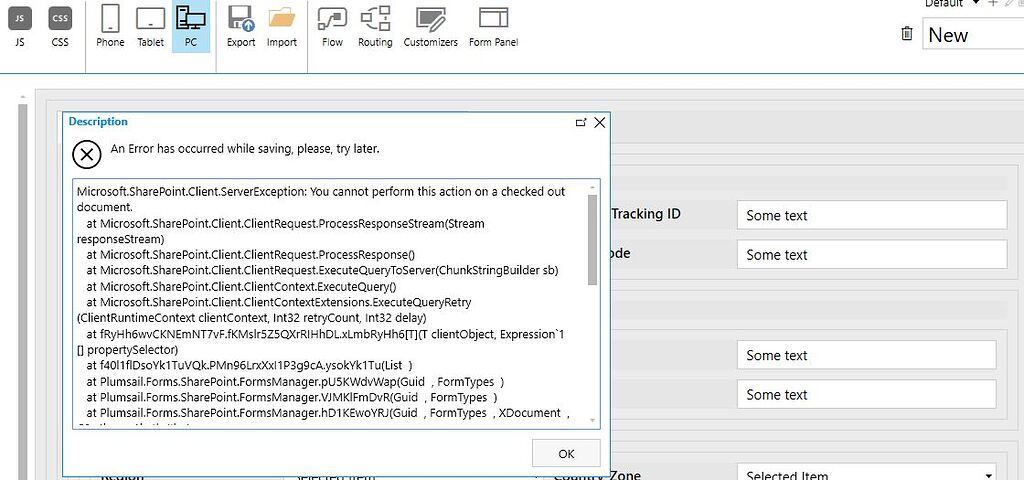Export the form

(241, 25)
